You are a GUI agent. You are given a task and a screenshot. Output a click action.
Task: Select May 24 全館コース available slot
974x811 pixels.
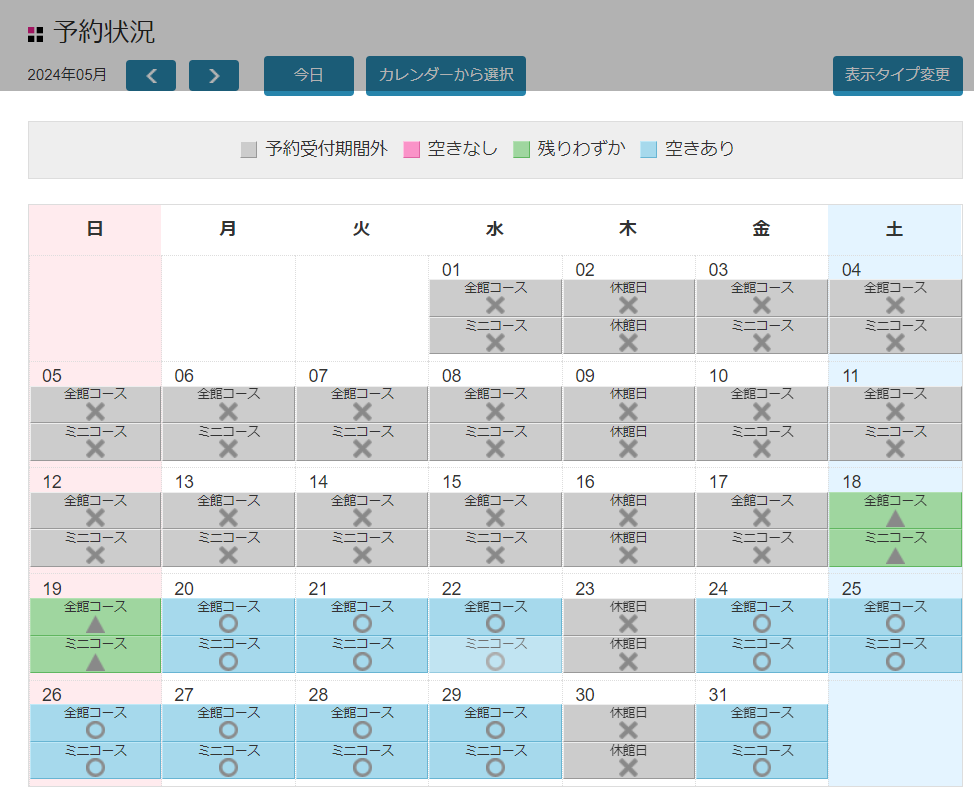pyautogui.click(x=761, y=616)
